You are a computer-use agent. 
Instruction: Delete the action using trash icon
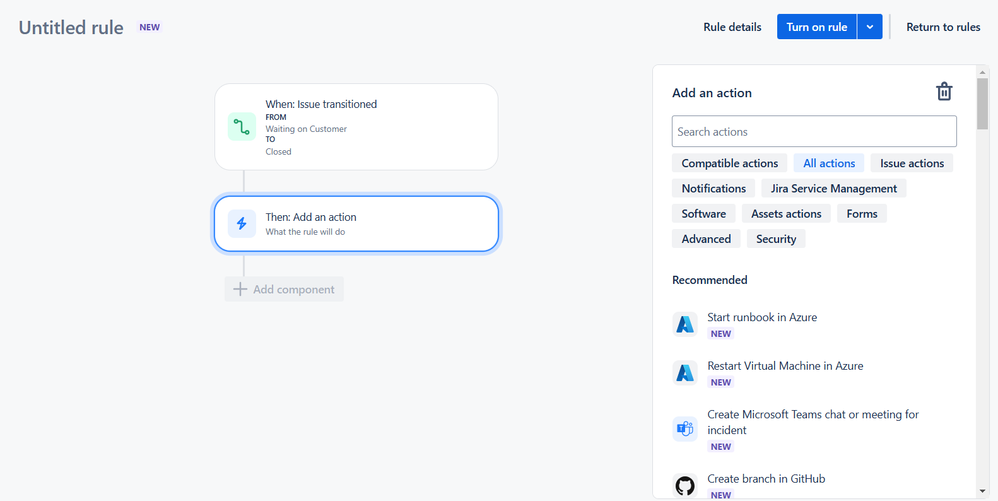point(944,92)
